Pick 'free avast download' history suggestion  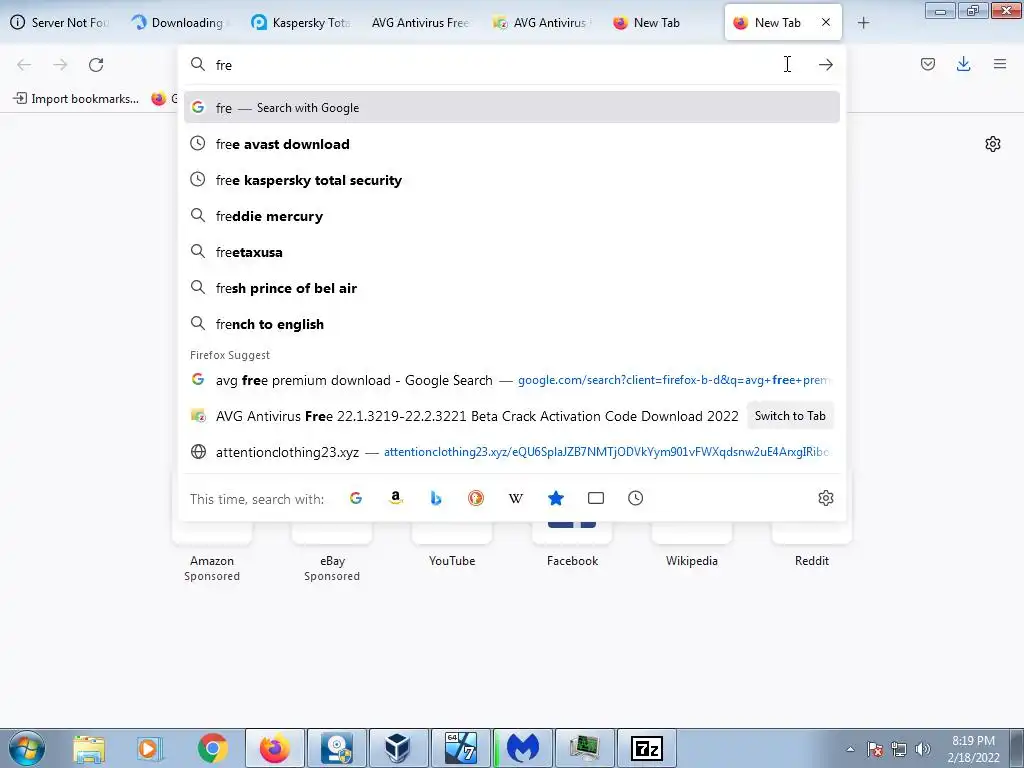[511, 144]
